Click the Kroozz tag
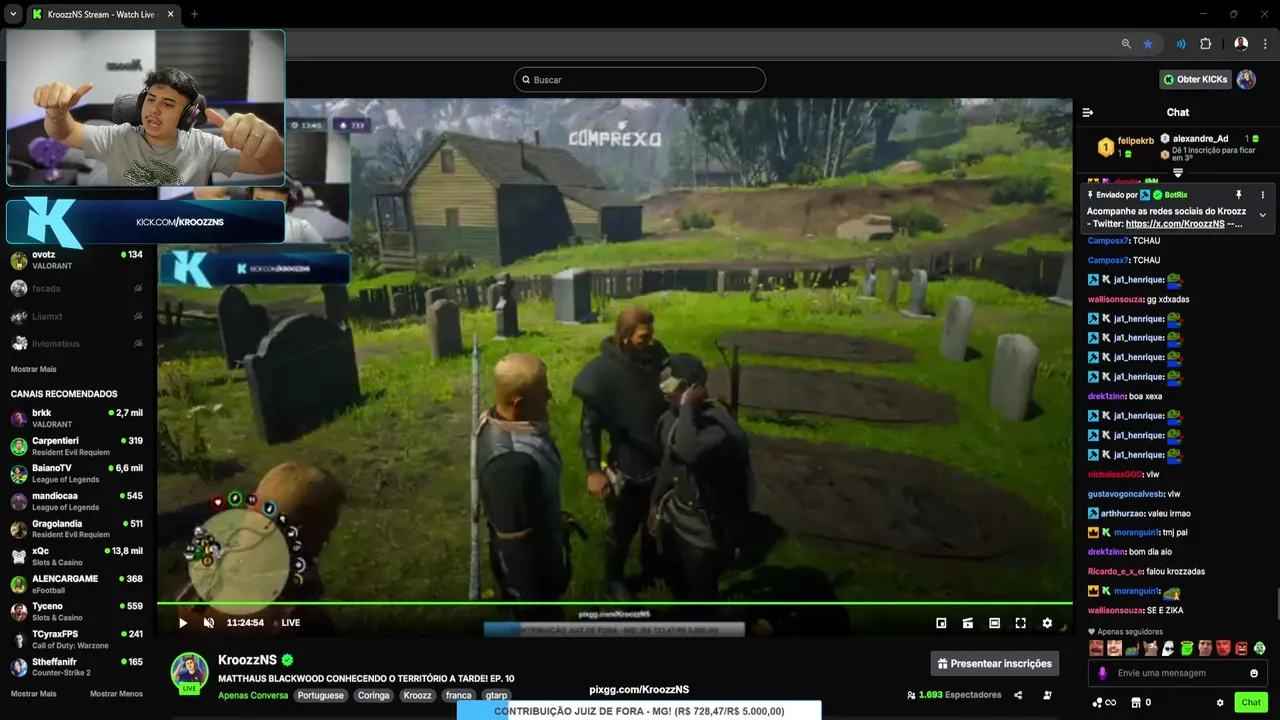 click(x=418, y=695)
